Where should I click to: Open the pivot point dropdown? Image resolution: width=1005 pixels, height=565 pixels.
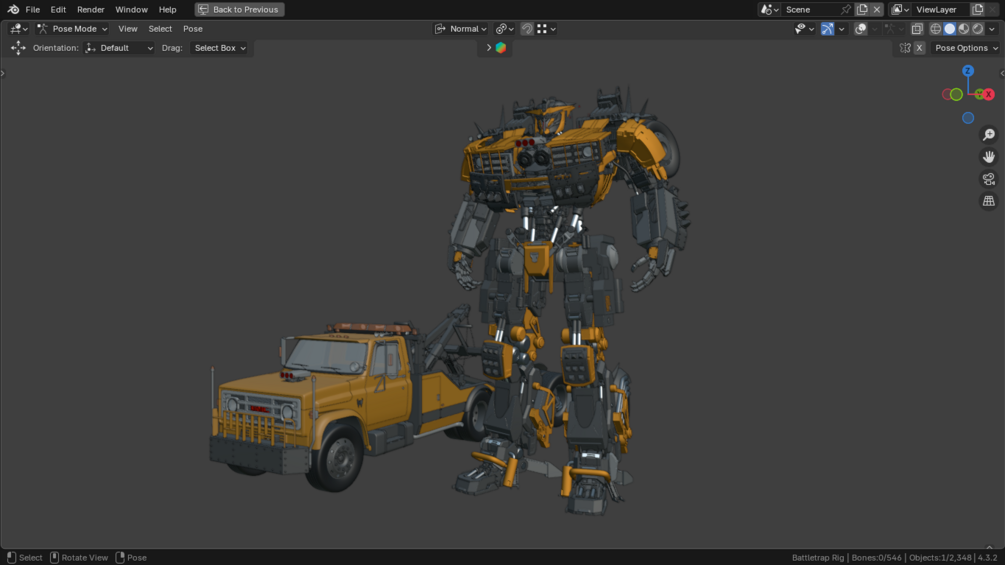click(x=505, y=29)
